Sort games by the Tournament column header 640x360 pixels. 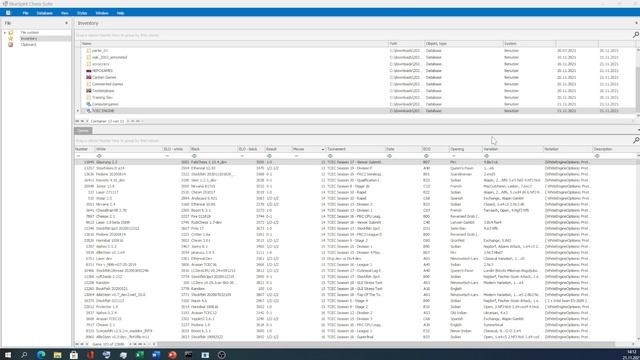coord(355,149)
